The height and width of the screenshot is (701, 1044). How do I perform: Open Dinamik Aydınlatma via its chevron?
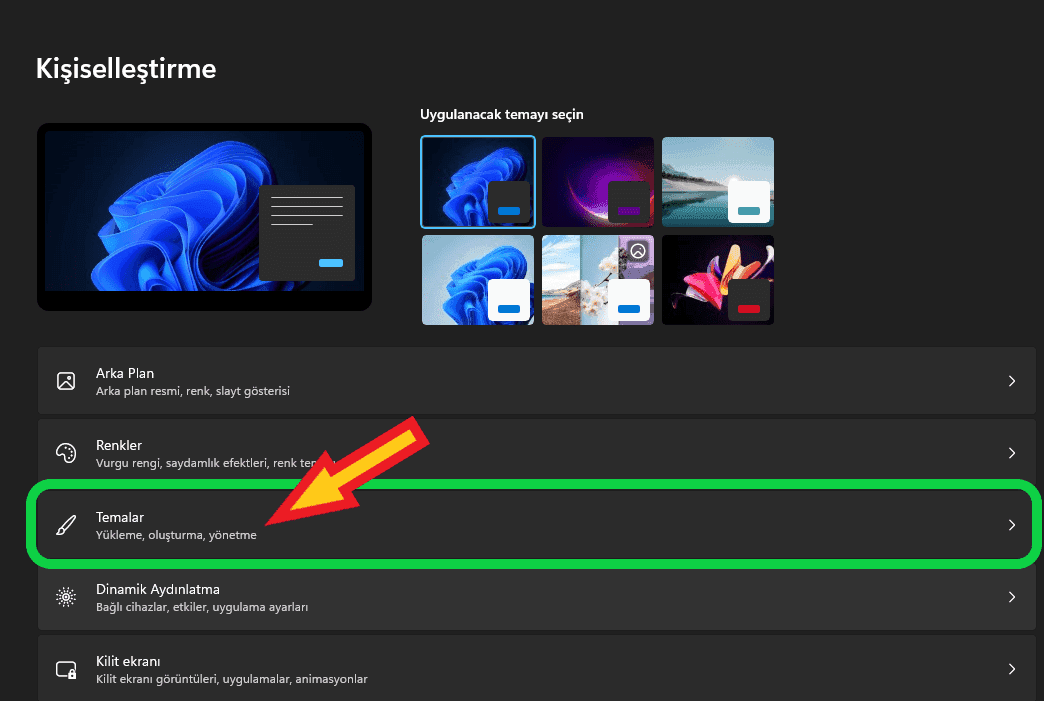tap(1011, 597)
